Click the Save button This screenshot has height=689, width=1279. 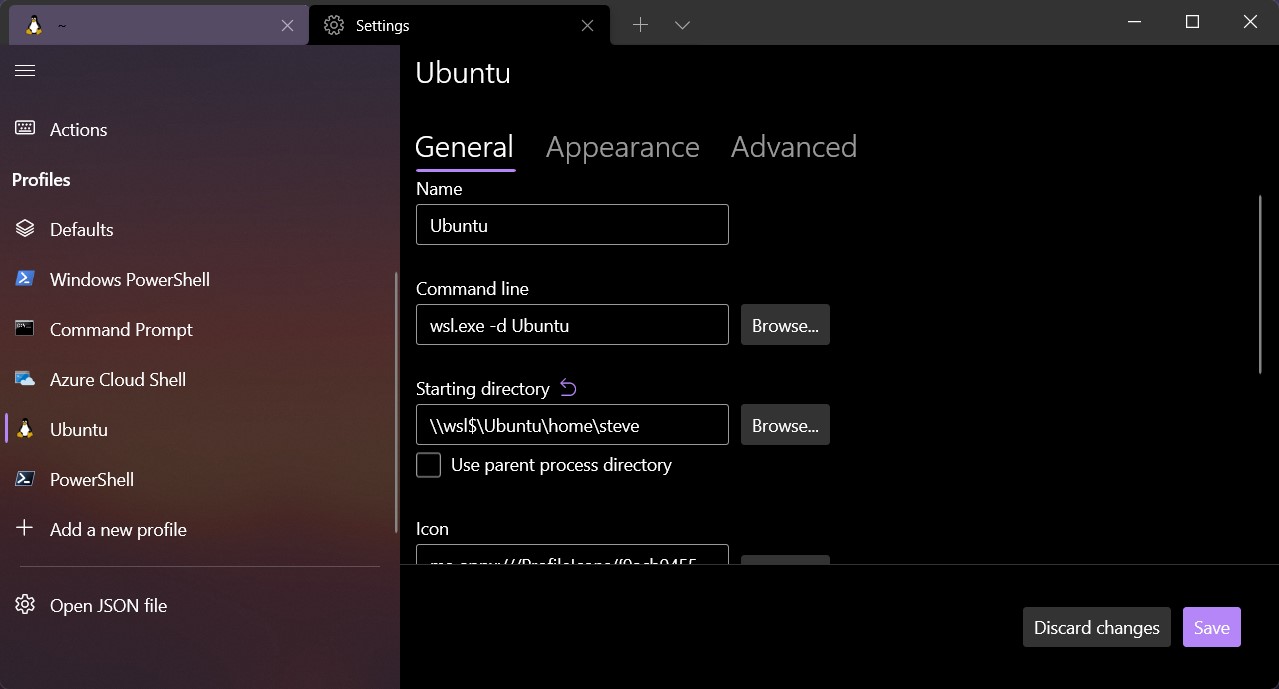point(1211,627)
